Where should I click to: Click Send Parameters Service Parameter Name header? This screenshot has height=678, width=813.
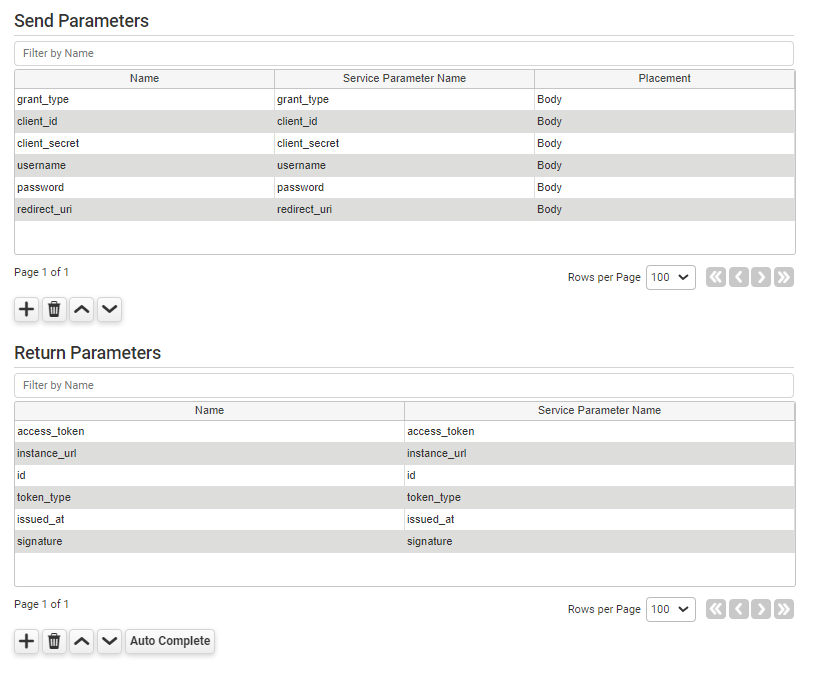(x=404, y=78)
